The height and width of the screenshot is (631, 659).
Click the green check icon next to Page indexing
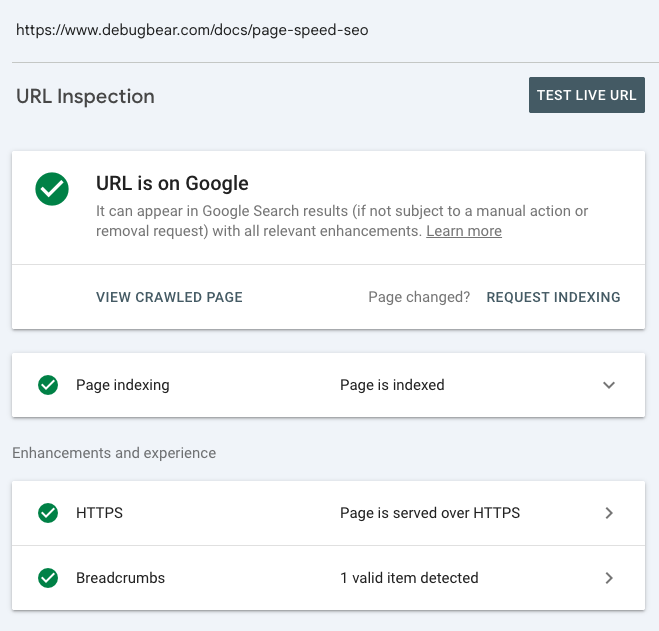48,385
